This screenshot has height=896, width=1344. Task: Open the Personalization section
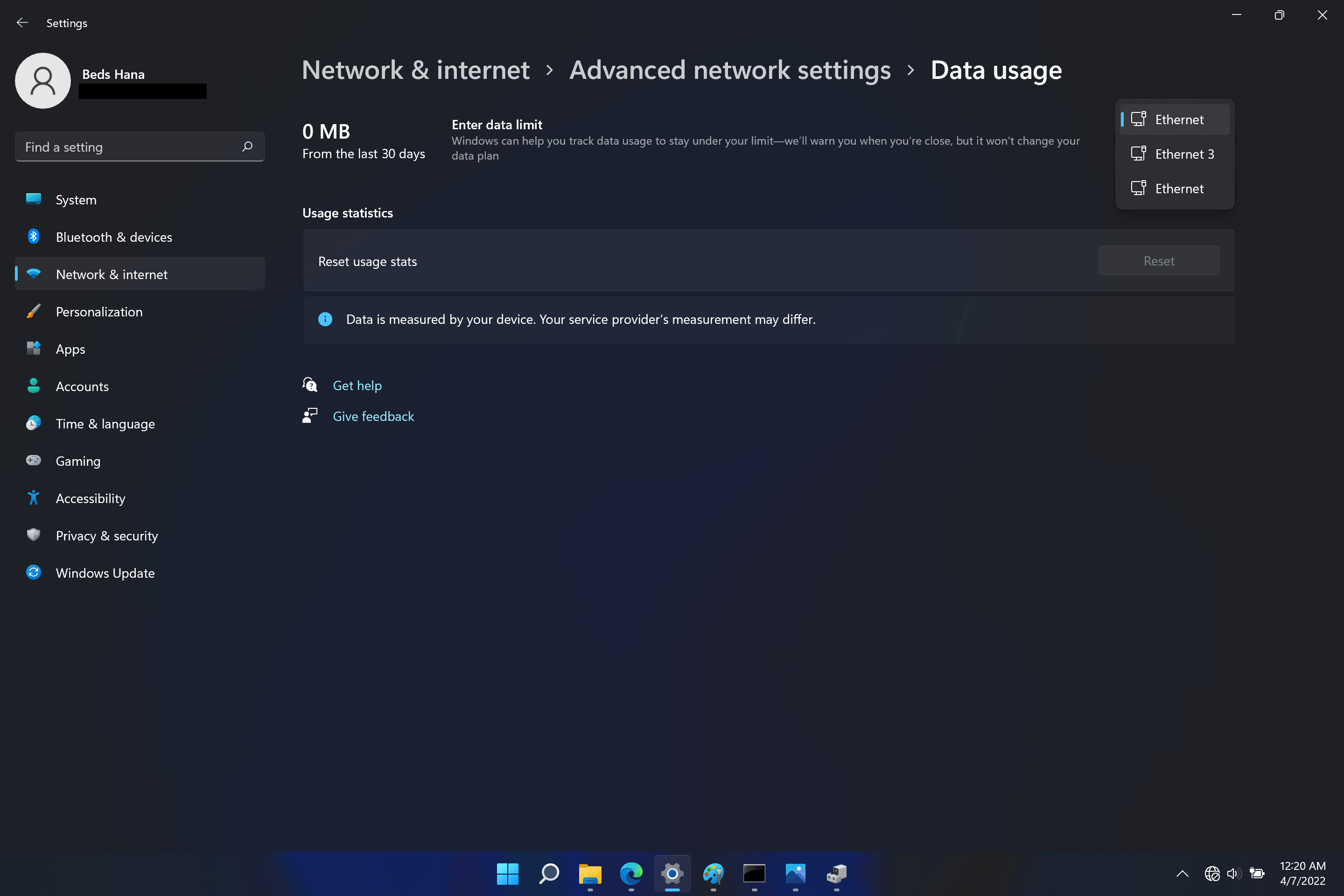[99, 311]
